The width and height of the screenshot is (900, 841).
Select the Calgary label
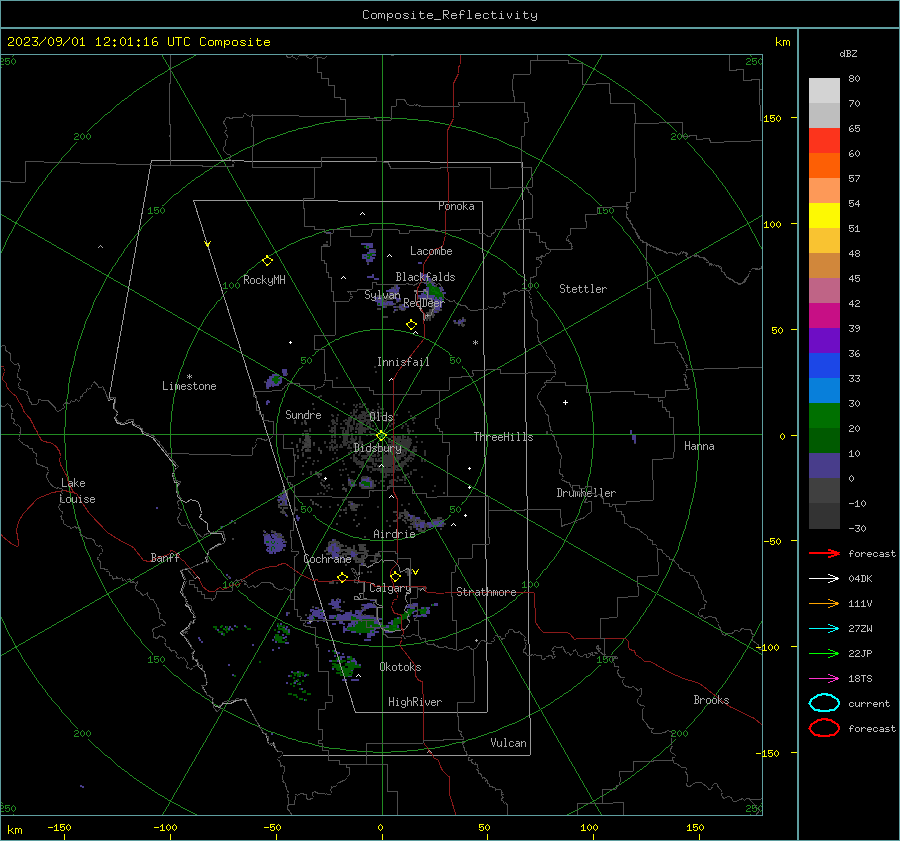tap(390, 588)
